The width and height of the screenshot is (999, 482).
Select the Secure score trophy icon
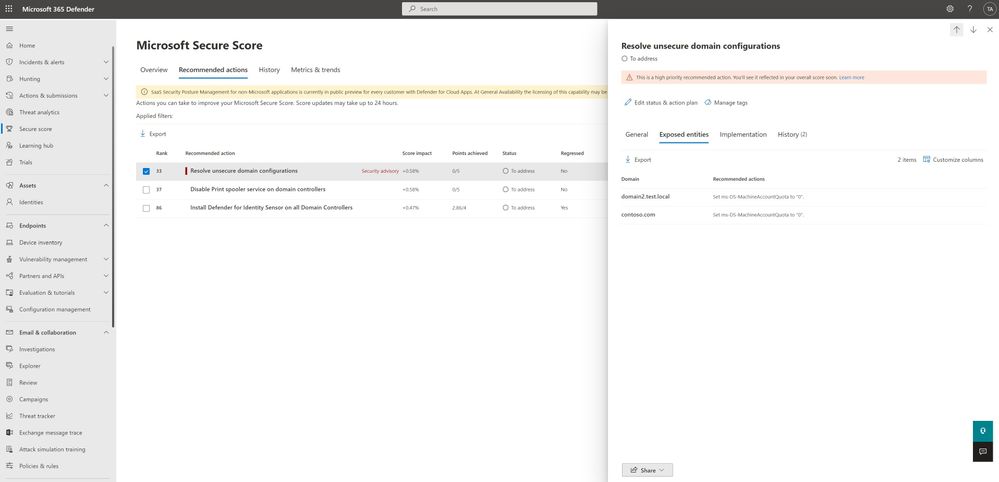tap(9, 129)
